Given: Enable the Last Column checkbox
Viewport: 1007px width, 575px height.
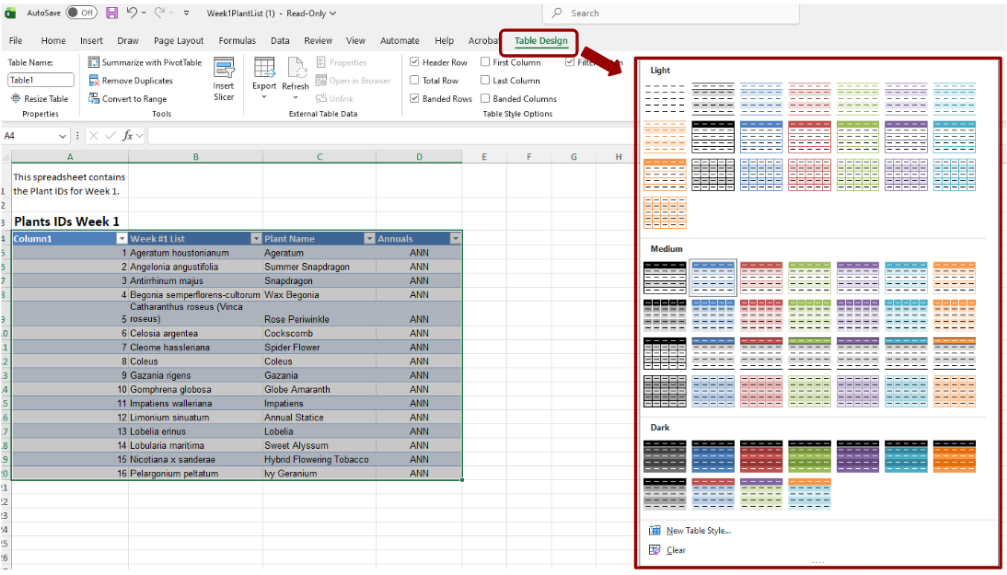Looking at the screenshot, I should coord(486,80).
